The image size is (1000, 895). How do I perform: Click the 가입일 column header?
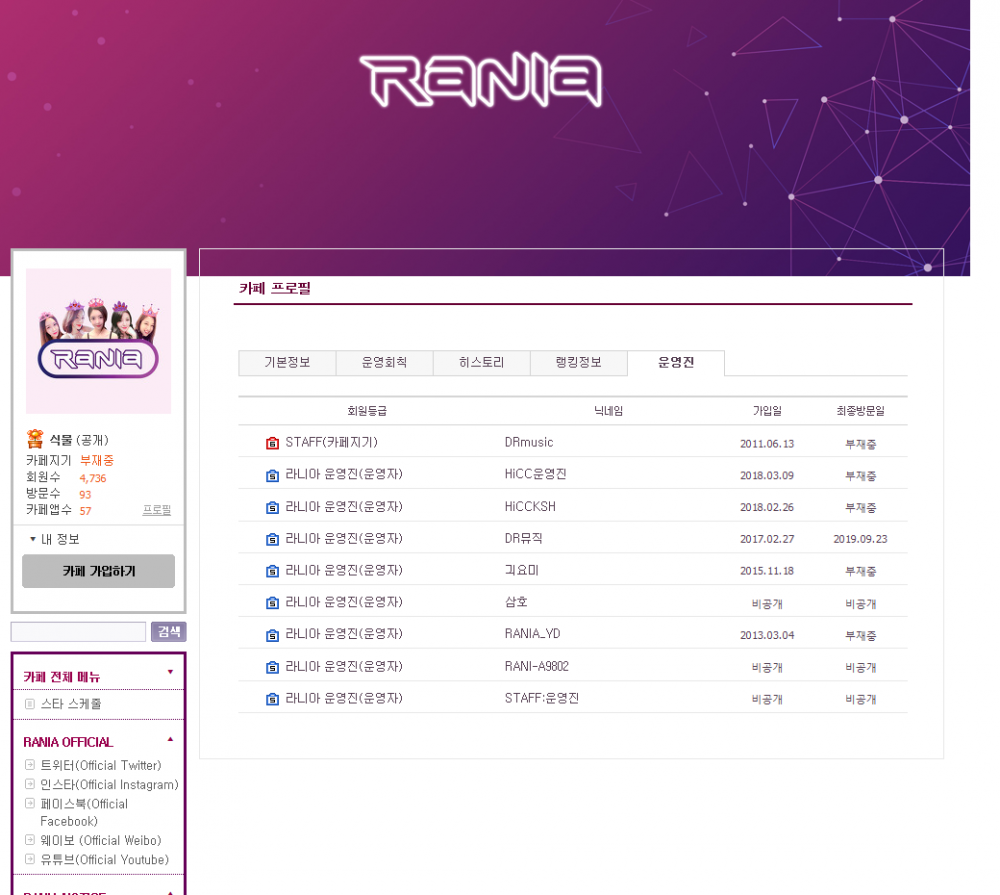(767, 411)
